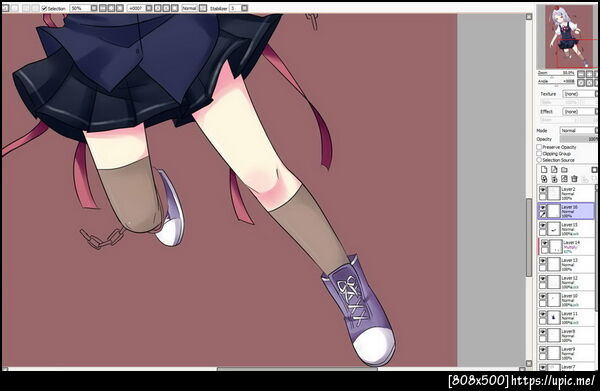Enable Preserve Opacity checkbox
Screen dimensions: 600x391
pos(539,147)
